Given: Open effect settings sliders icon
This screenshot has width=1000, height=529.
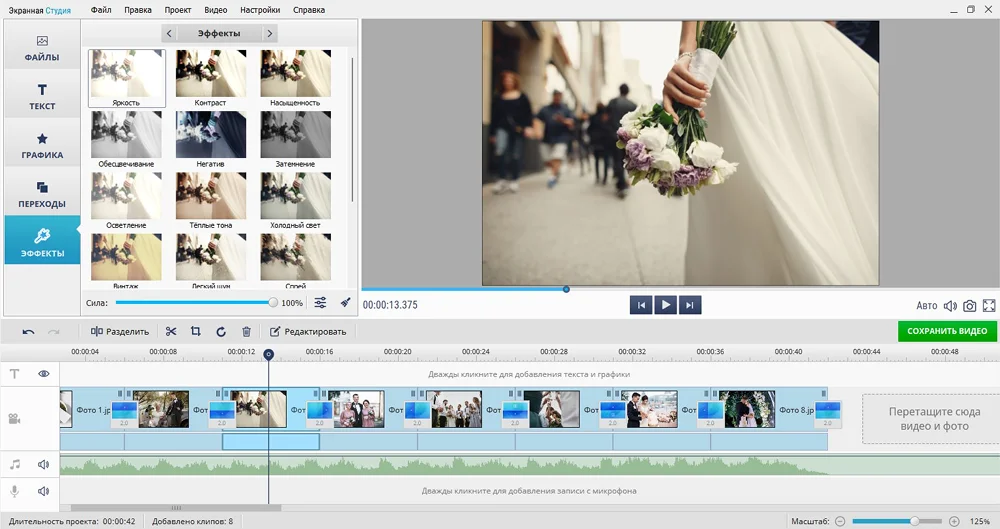Looking at the screenshot, I should [320, 302].
